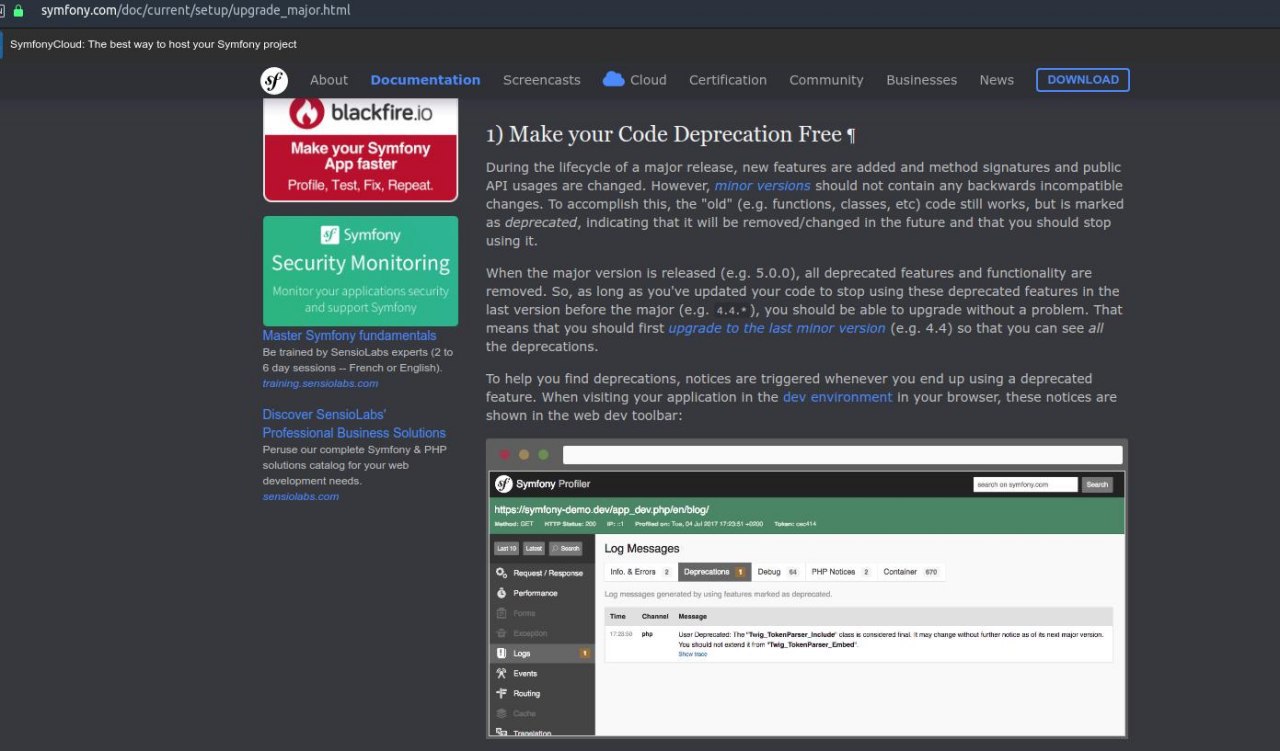Screen dimensions: 1280x751
Task: Click the blackfire.io flame logo
Action: 306,113
